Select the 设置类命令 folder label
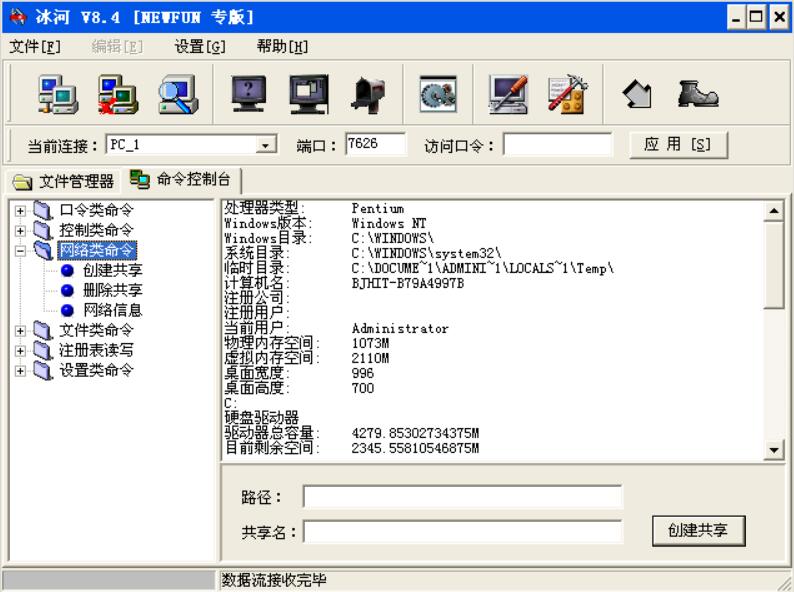This screenshot has height=592, width=794. pyautogui.click(x=96, y=370)
